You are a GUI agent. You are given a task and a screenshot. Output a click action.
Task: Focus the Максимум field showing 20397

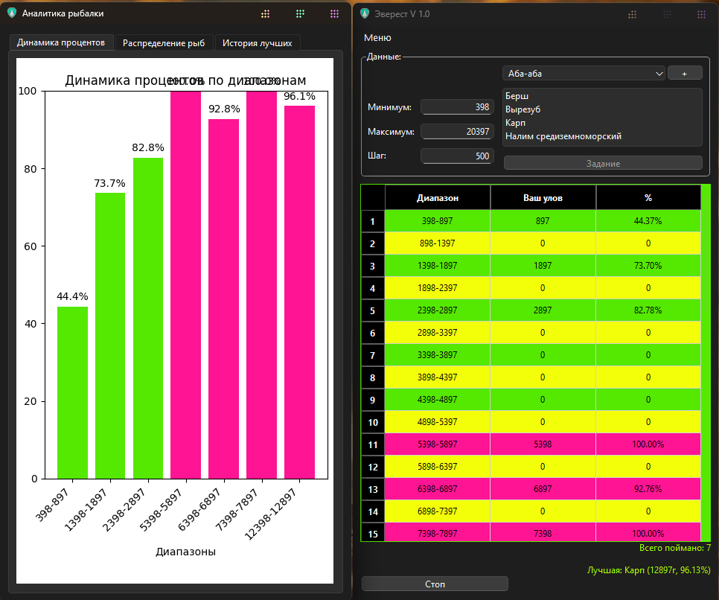(457, 131)
